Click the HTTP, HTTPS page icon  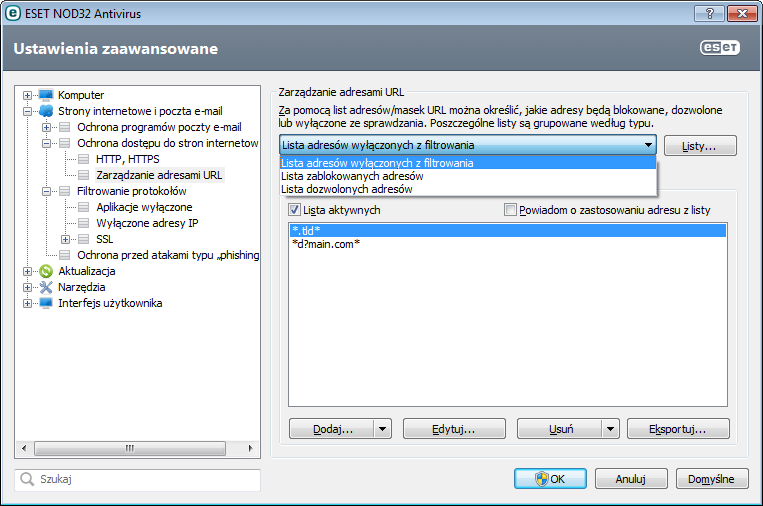(x=84, y=159)
